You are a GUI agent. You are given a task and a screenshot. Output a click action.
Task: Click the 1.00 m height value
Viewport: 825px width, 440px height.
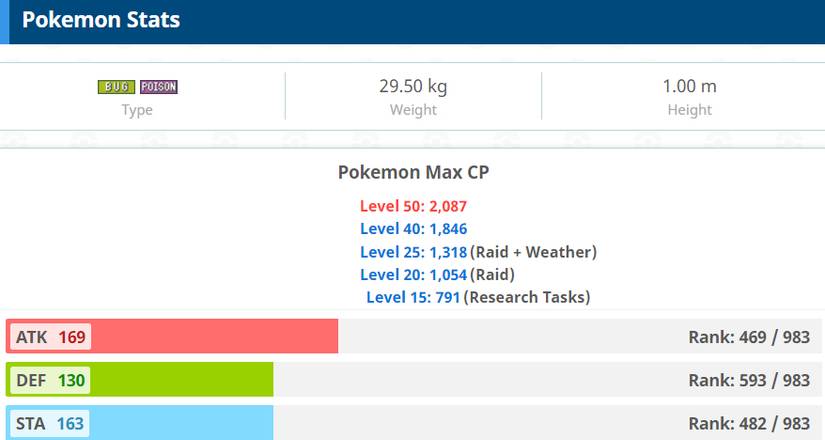pyautogui.click(x=689, y=86)
